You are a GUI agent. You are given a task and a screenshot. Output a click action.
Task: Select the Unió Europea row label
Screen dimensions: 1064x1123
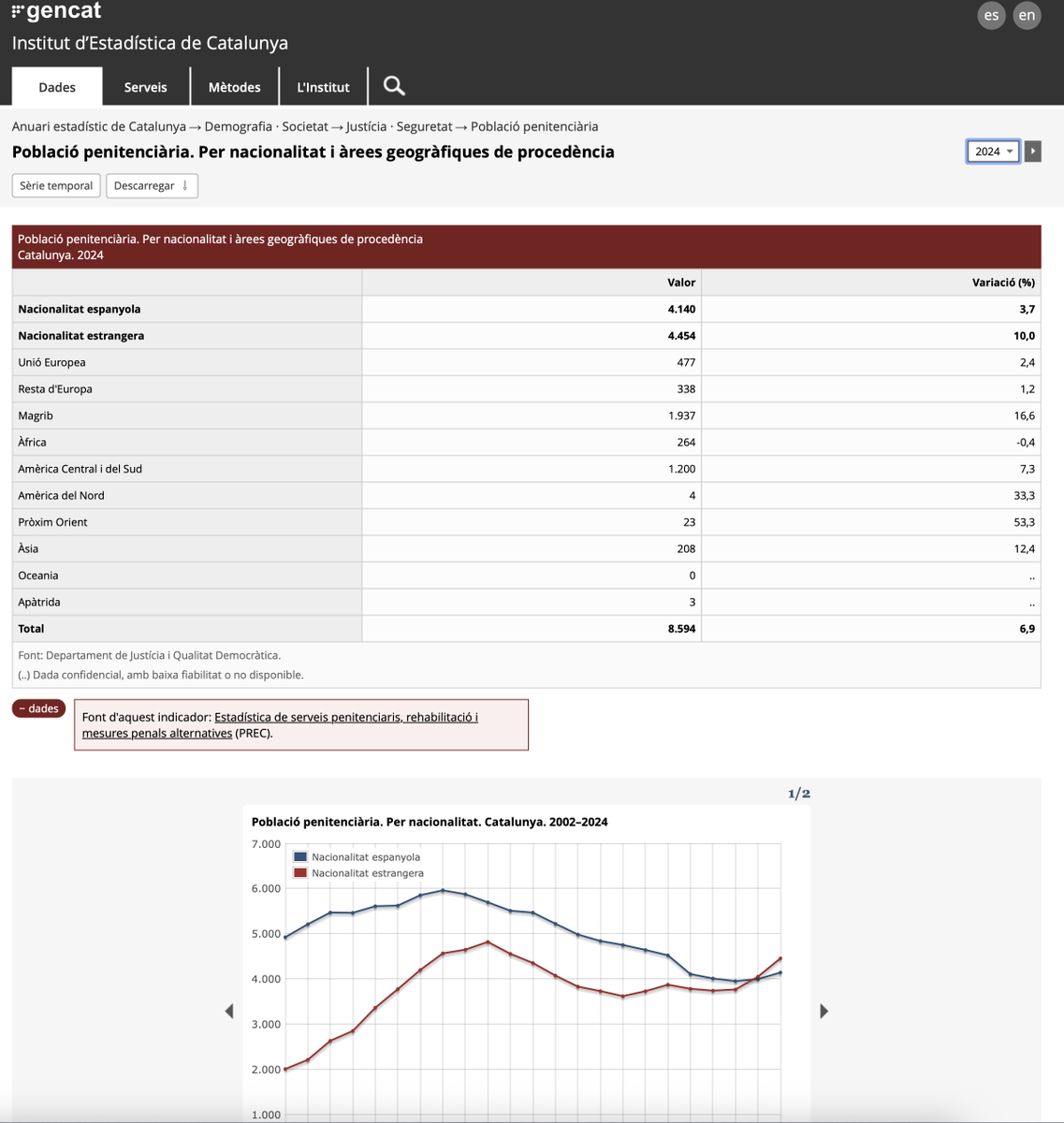(x=51, y=362)
